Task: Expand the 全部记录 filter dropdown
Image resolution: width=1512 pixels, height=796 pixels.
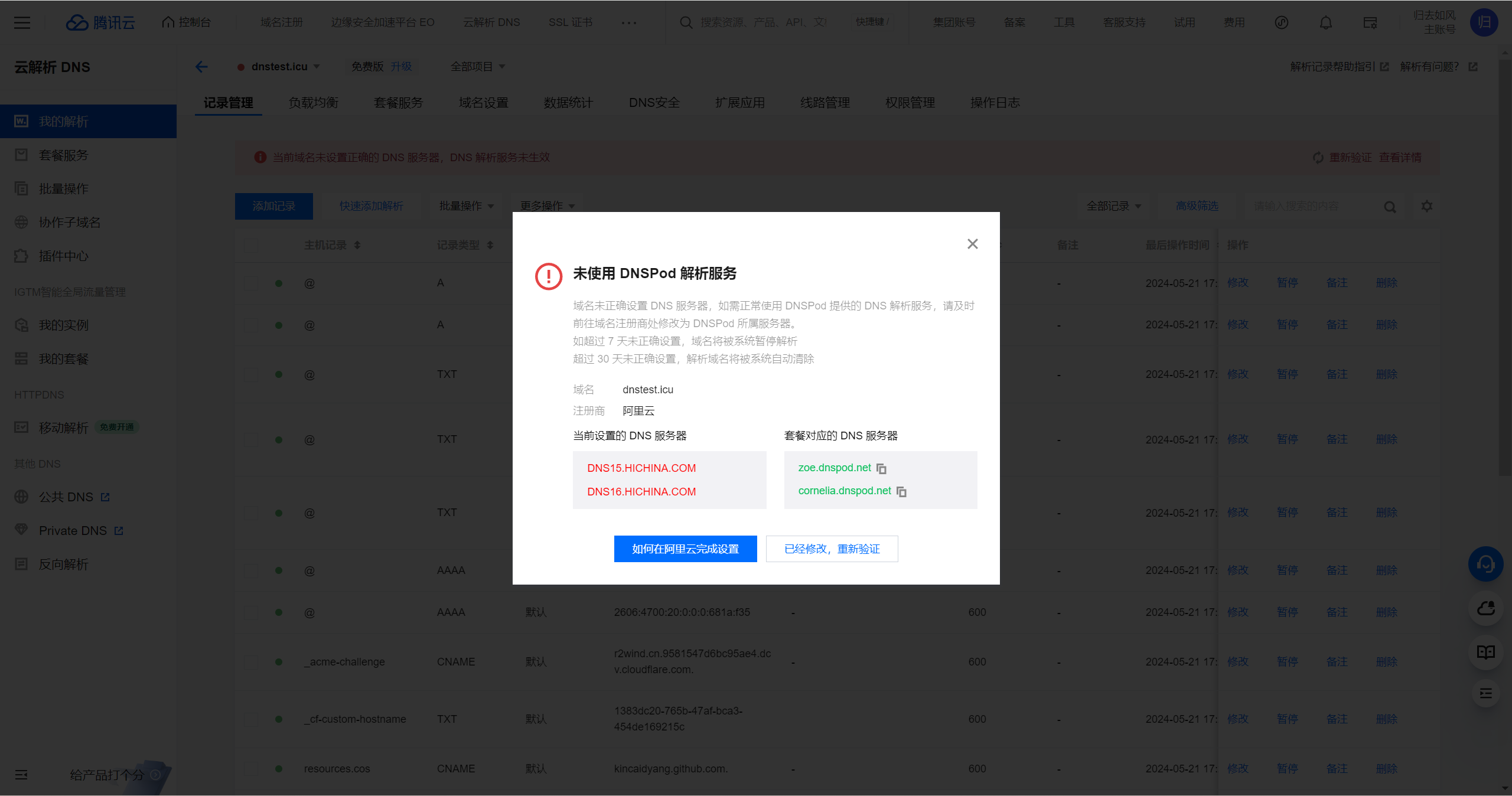Action: (x=1114, y=206)
